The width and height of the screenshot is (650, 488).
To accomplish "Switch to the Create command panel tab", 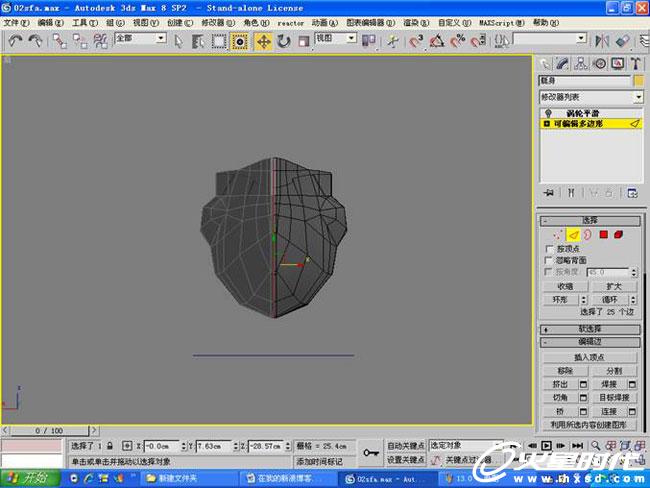I will tap(545, 64).
